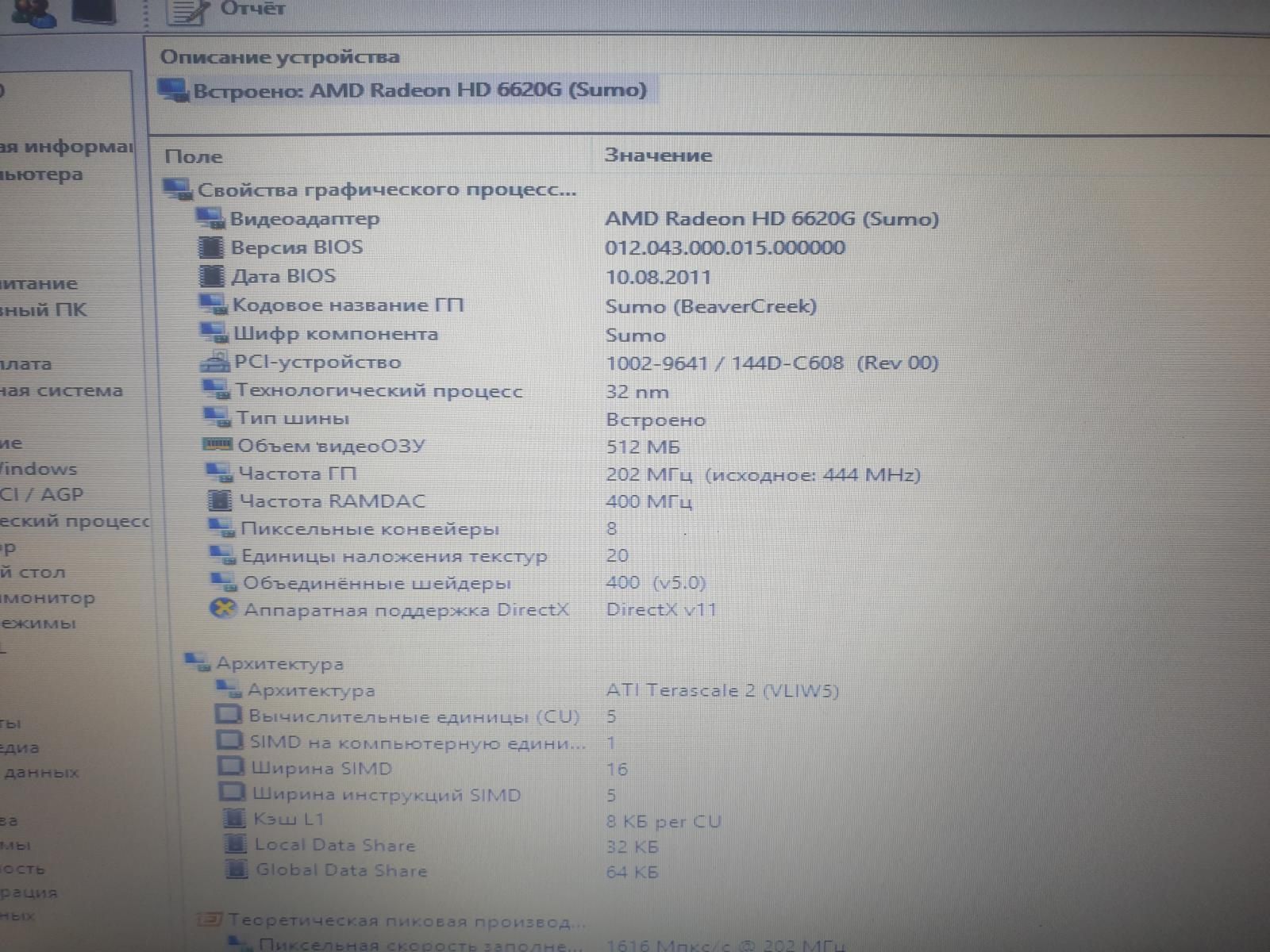
Task: Open the ...еский процессор item in the left tree
Action: [x=75, y=521]
